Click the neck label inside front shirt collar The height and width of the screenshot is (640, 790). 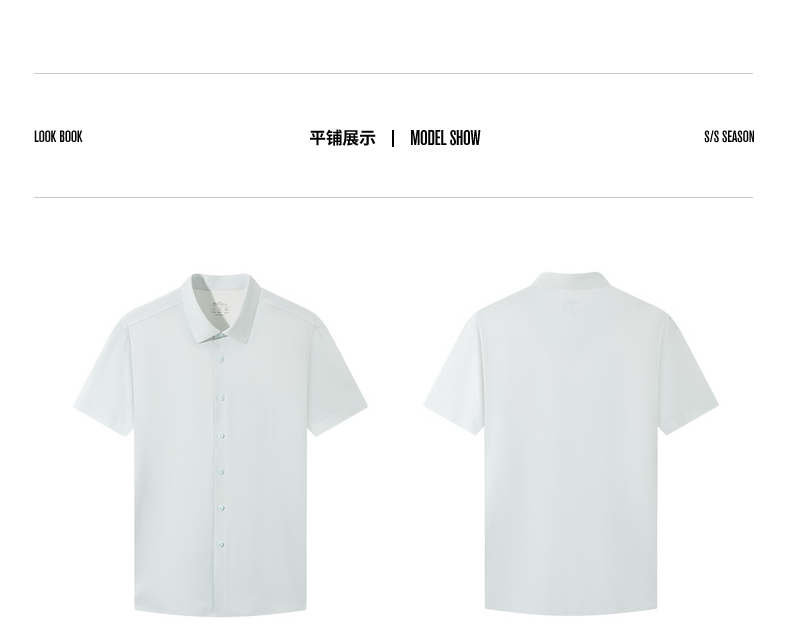click(x=220, y=309)
